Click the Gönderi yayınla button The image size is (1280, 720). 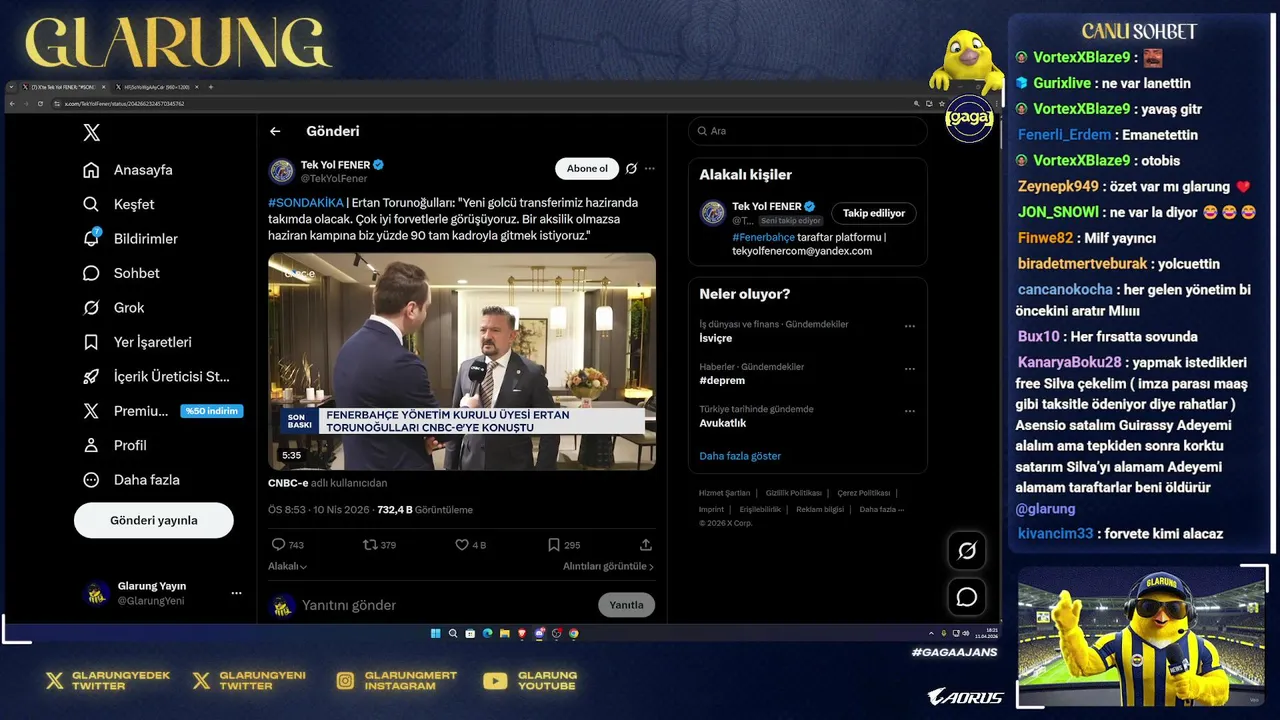pyautogui.click(x=154, y=520)
